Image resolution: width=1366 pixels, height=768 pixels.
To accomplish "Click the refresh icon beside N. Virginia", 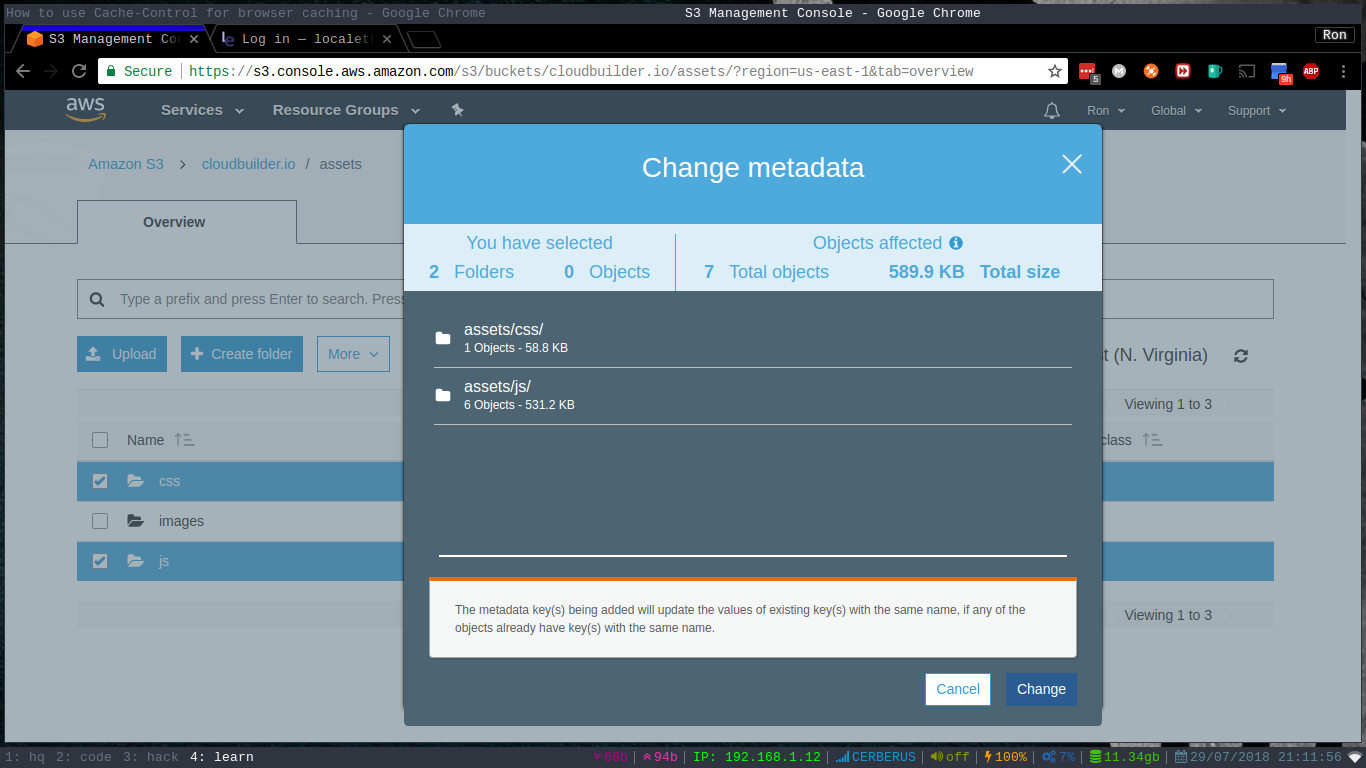I will click(1241, 356).
